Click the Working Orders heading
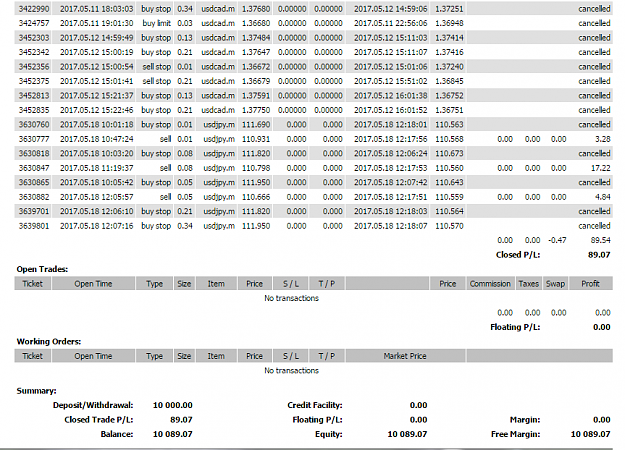Image resolution: width=625 pixels, height=450 pixels. [49, 342]
